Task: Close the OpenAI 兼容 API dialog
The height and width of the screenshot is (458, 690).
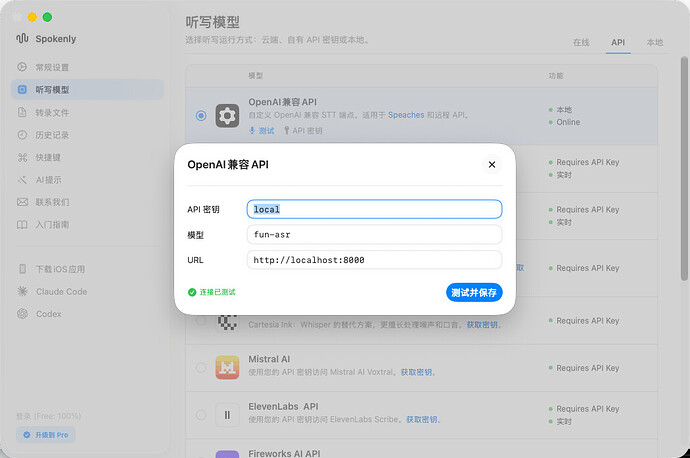Action: coord(492,165)
